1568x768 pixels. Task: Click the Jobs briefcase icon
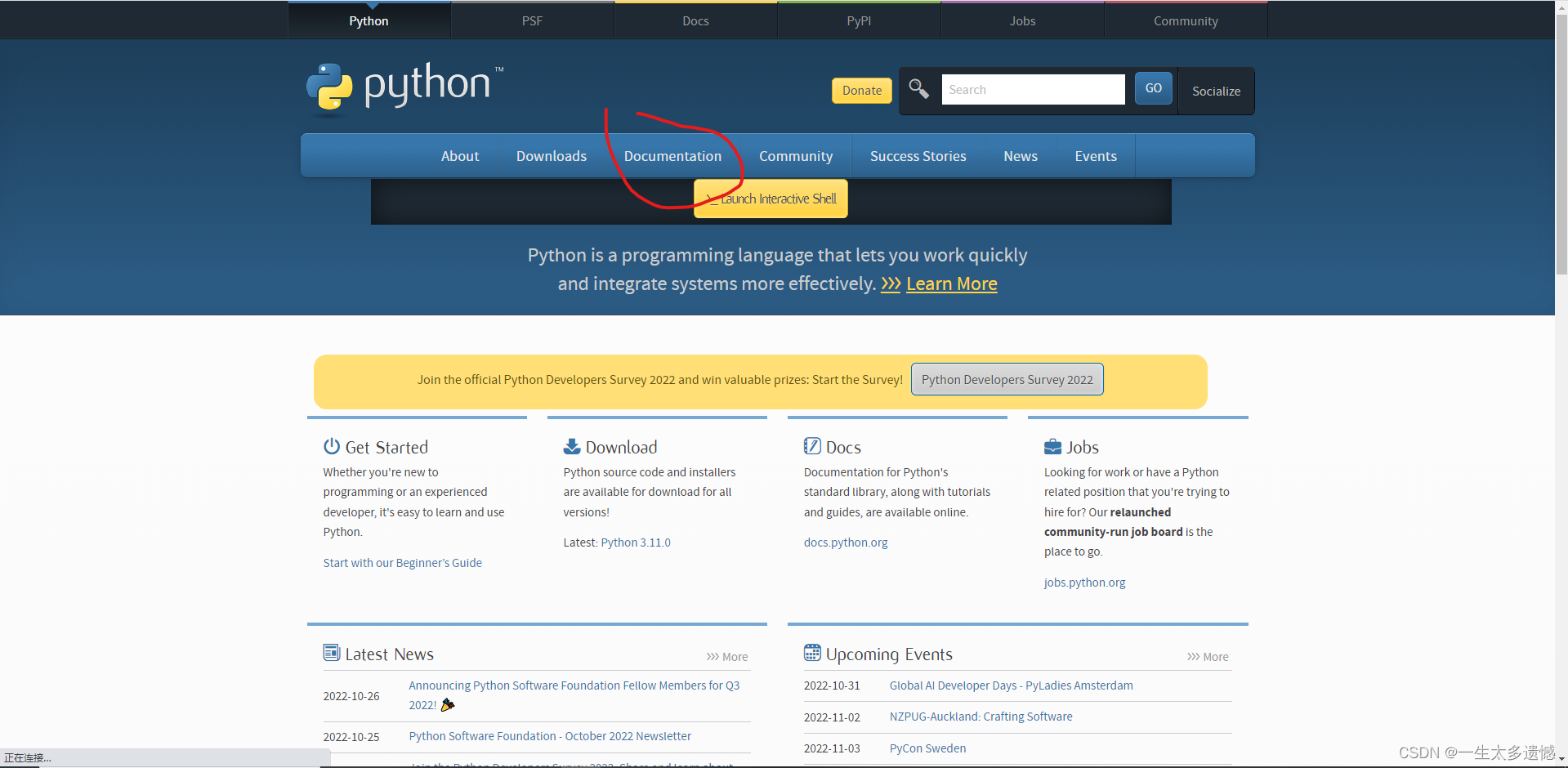[1052, 446]
